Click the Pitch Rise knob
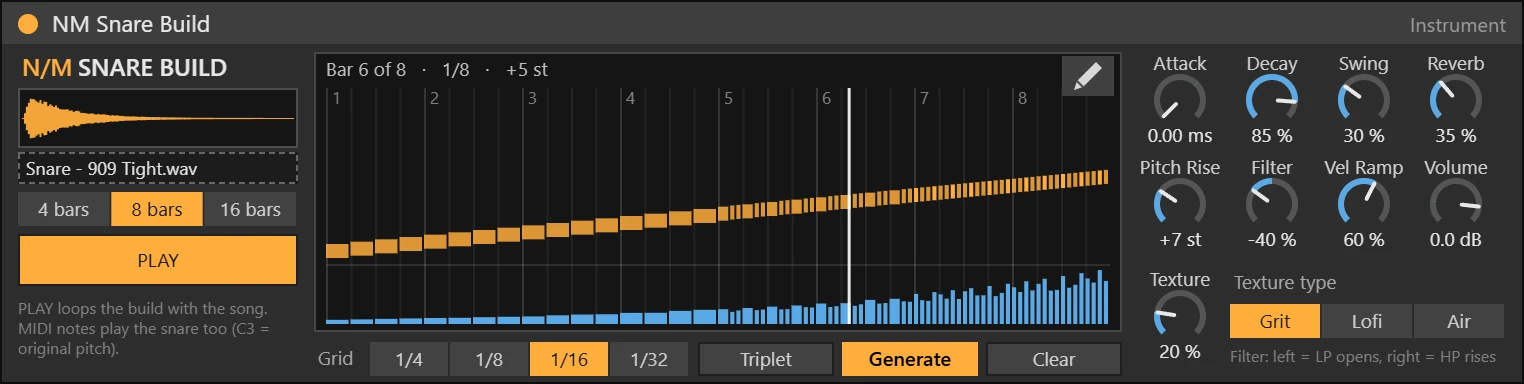 [1180, 205]
